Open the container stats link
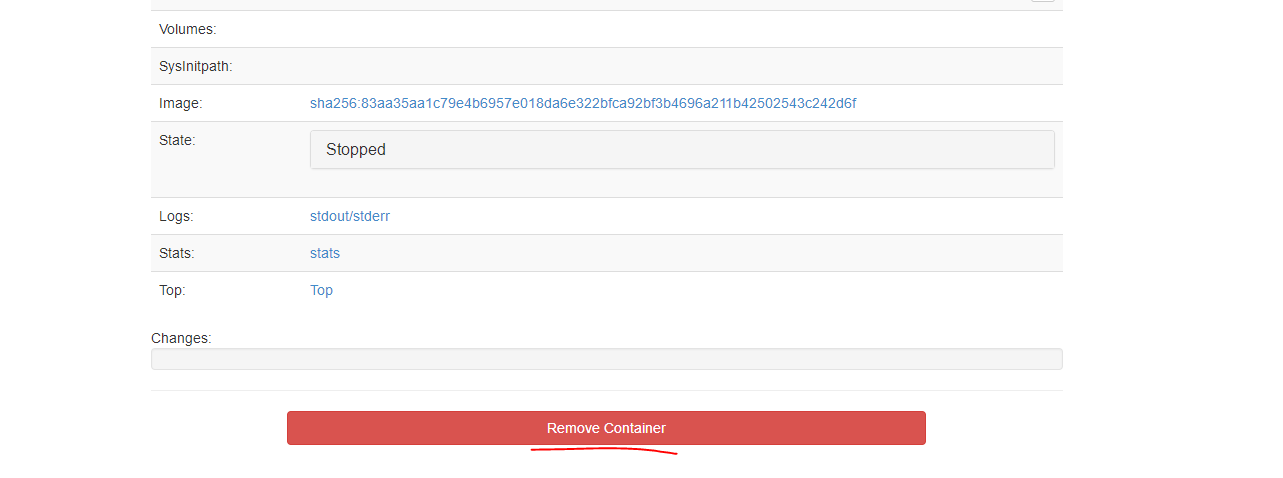The image size is (1283, 478). 325,253
